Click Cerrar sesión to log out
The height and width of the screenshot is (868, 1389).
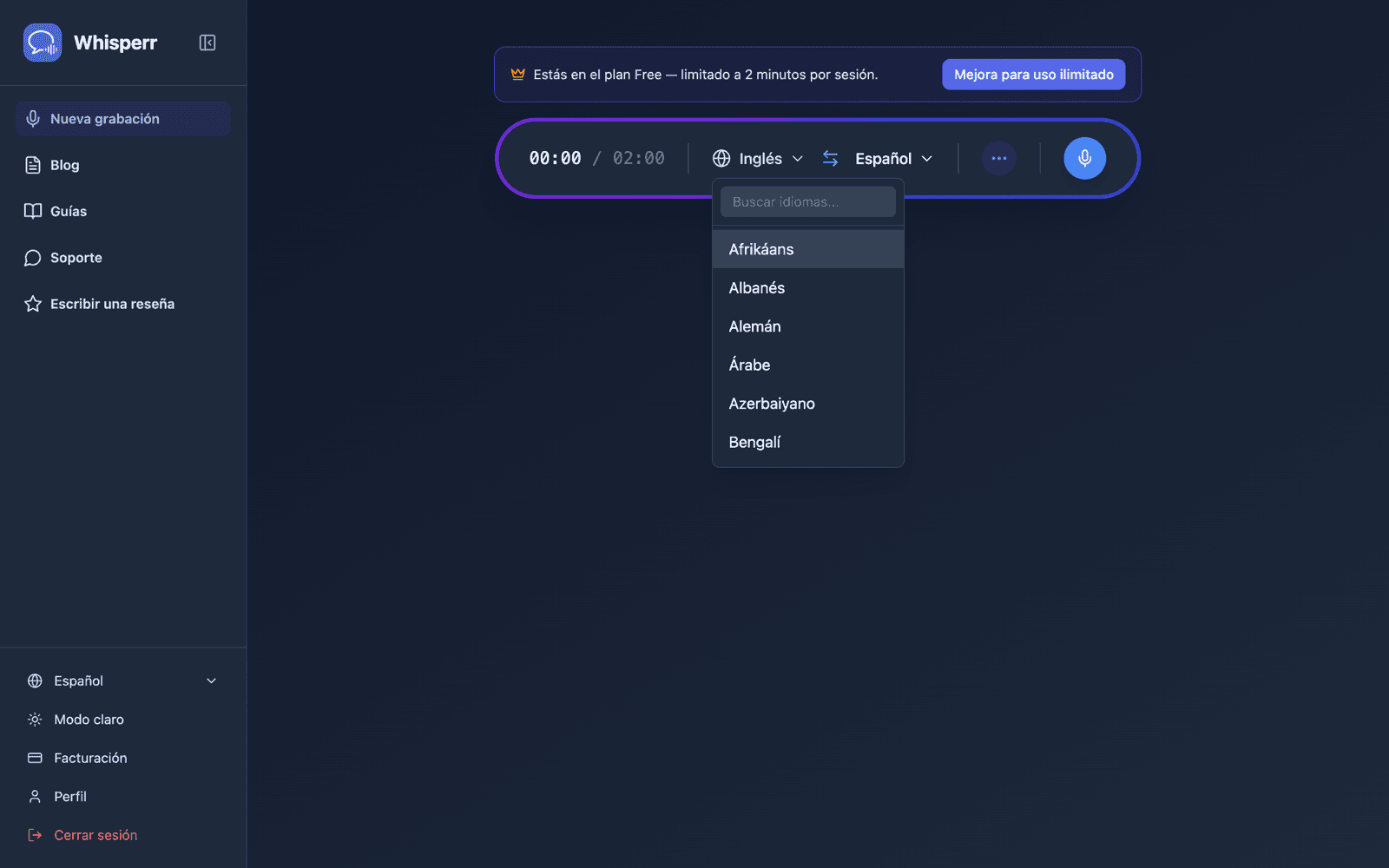[123, 835]
